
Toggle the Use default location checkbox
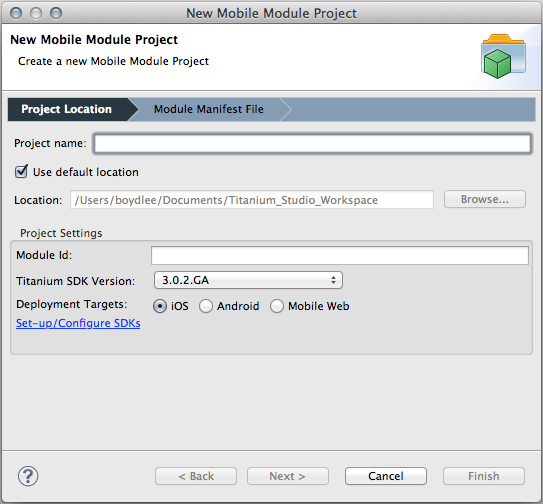(21, 172)
